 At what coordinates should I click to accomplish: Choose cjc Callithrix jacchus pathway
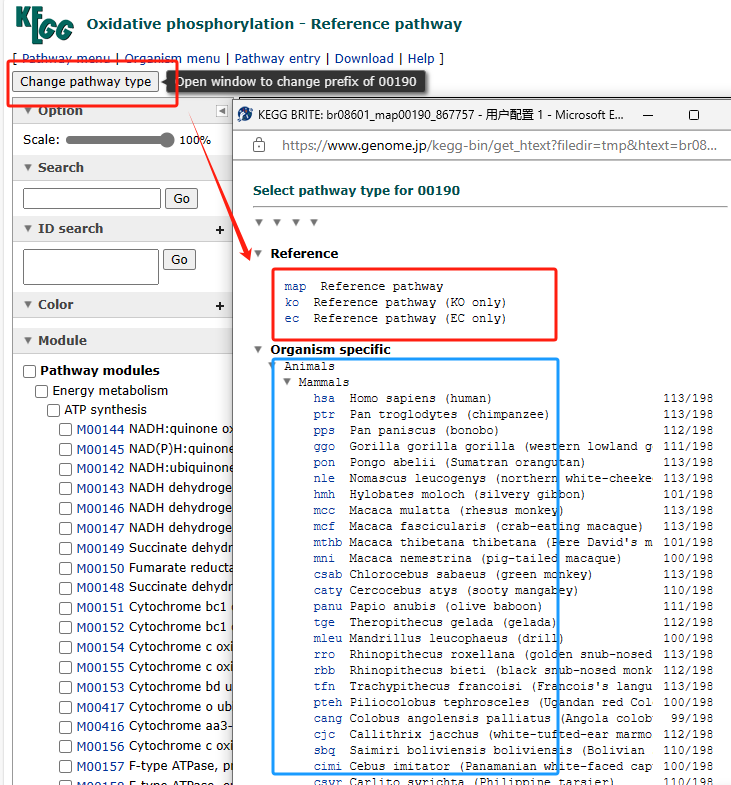coord(324,734)
